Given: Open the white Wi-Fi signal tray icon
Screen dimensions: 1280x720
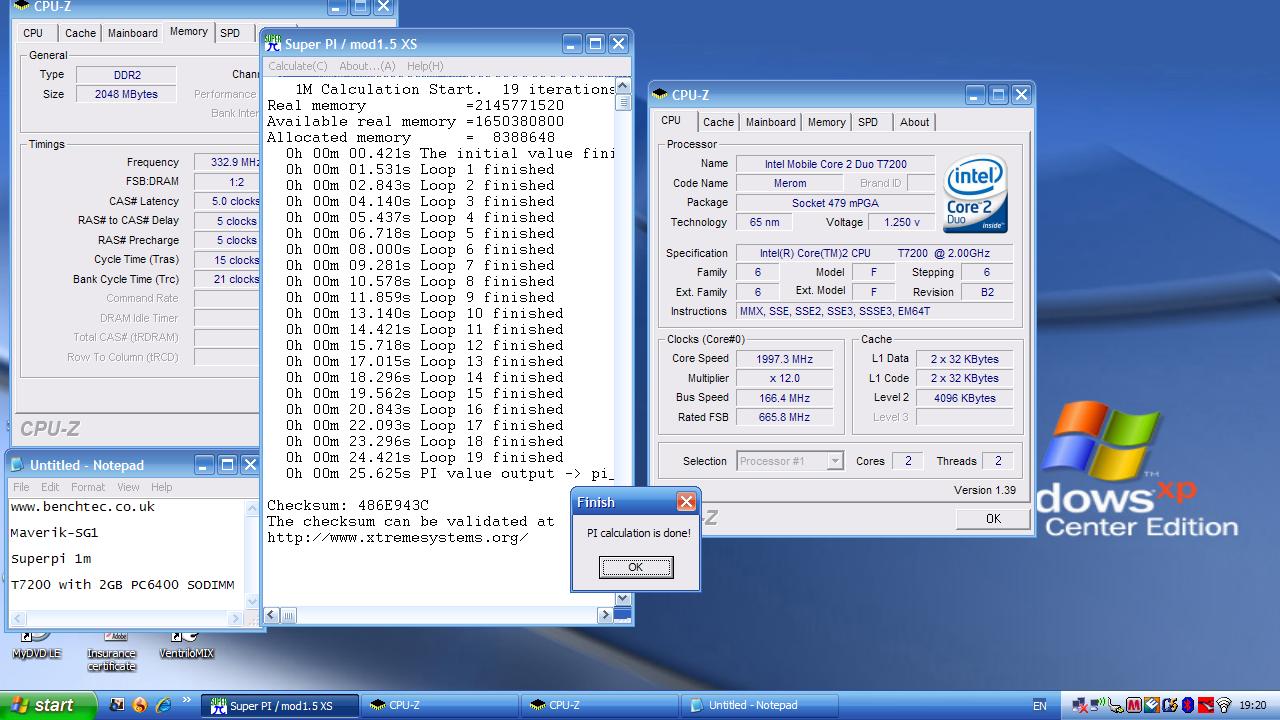Looking at the screenshot, I should coord(1224,705).
